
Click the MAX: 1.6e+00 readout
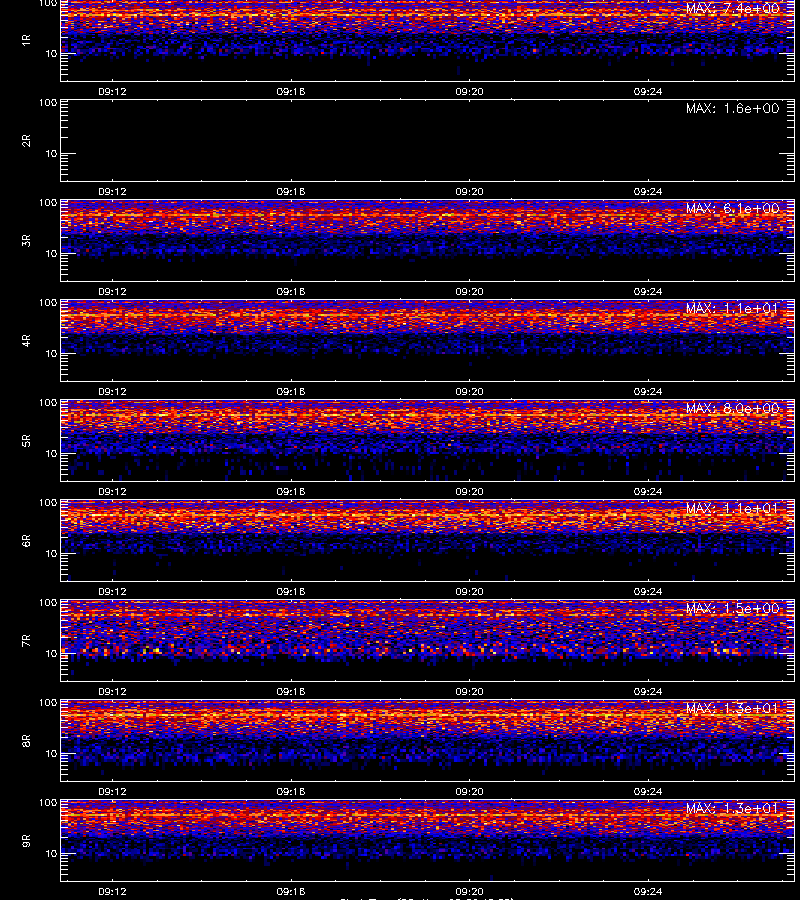click(x=732, y=108)
